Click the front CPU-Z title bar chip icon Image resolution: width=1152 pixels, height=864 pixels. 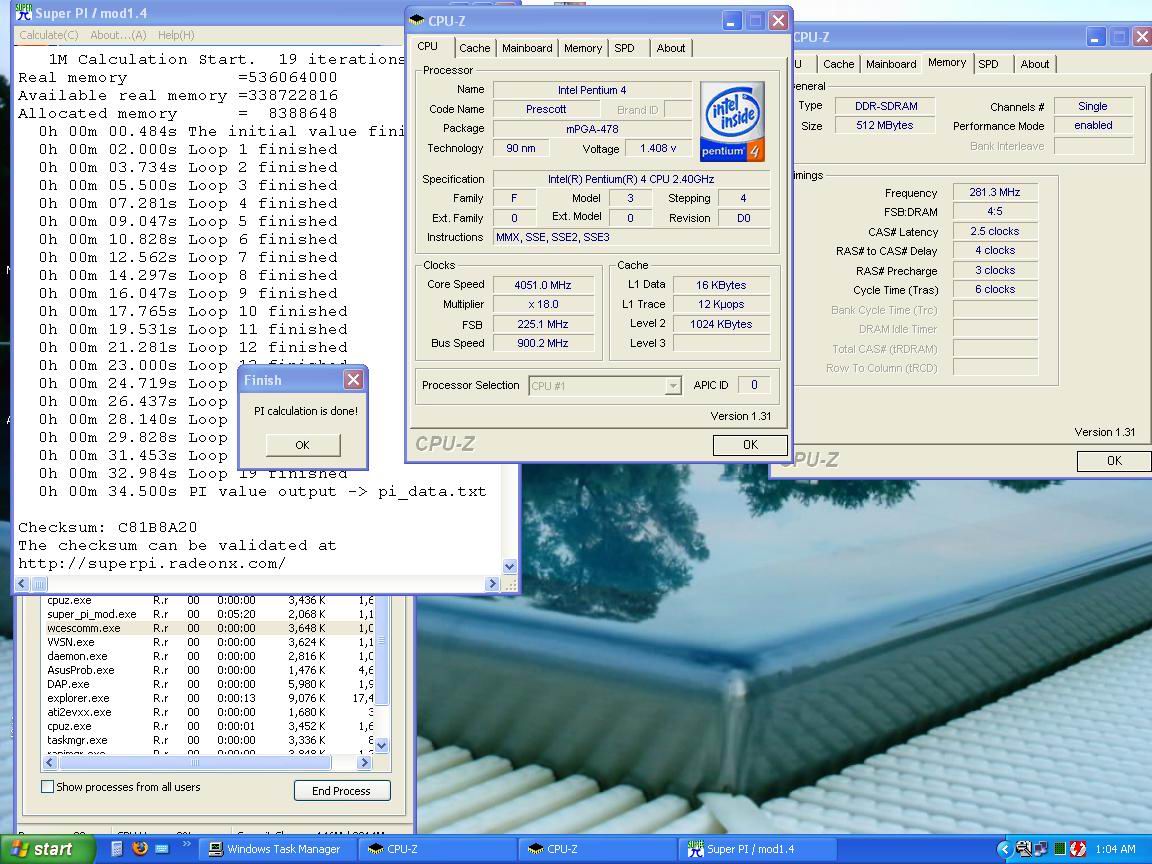pyautogui.click(x=417, y=21)
